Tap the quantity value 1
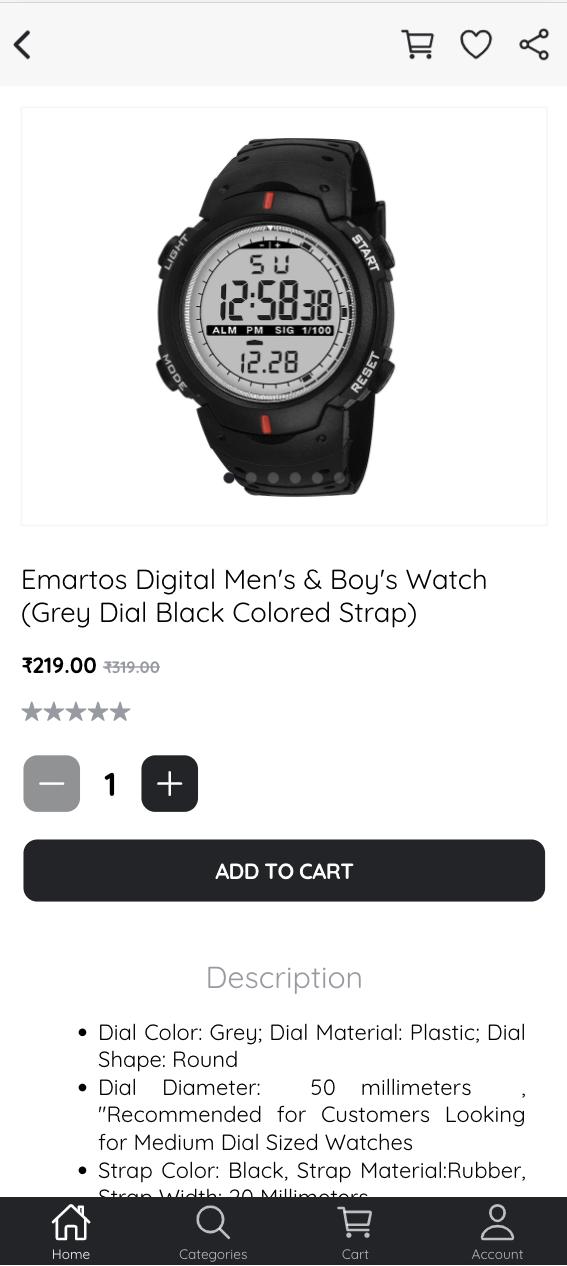The height and width of the screenshot is (1266, 567). tap(111, 784)
